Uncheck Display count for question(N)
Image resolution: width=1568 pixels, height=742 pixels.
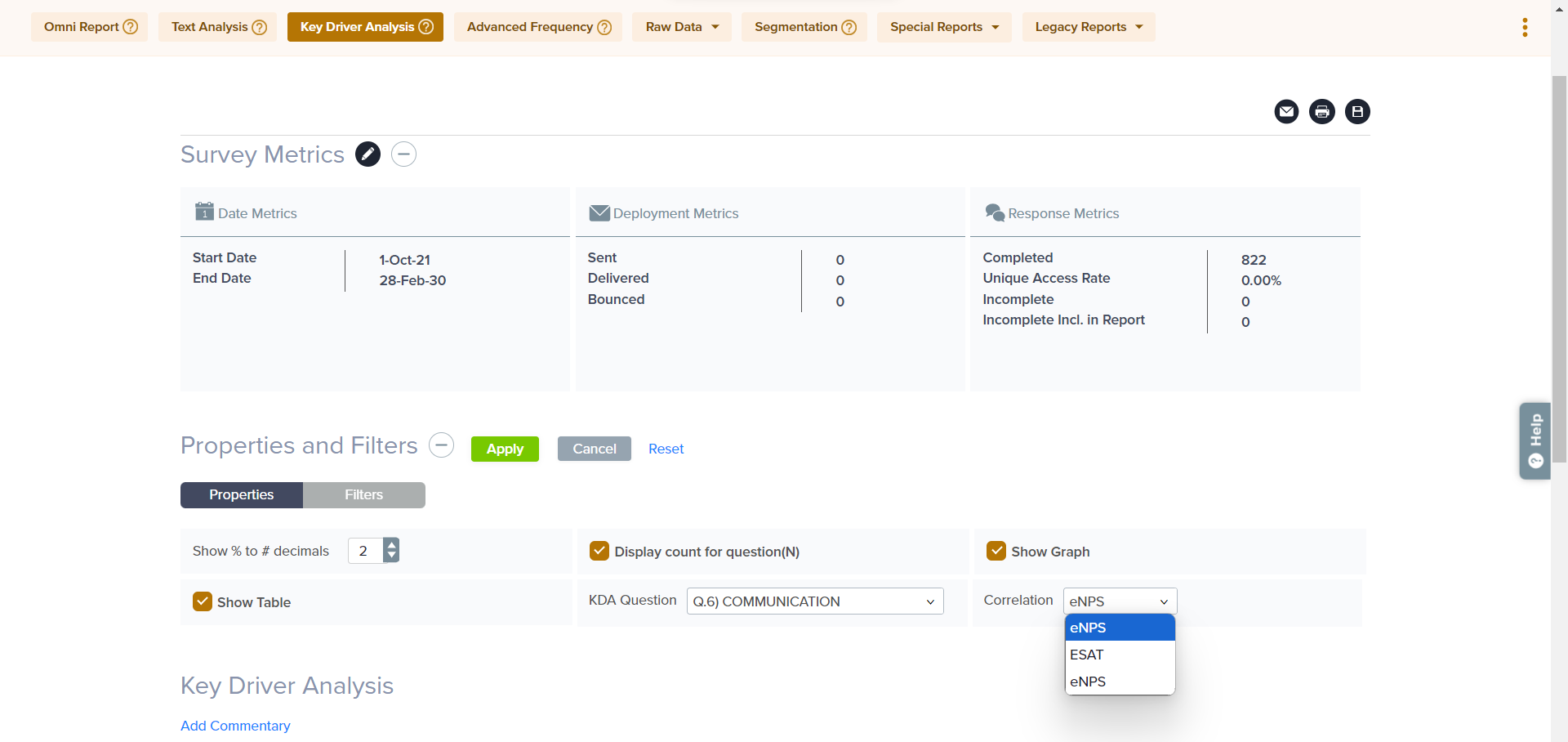(599, 552)
